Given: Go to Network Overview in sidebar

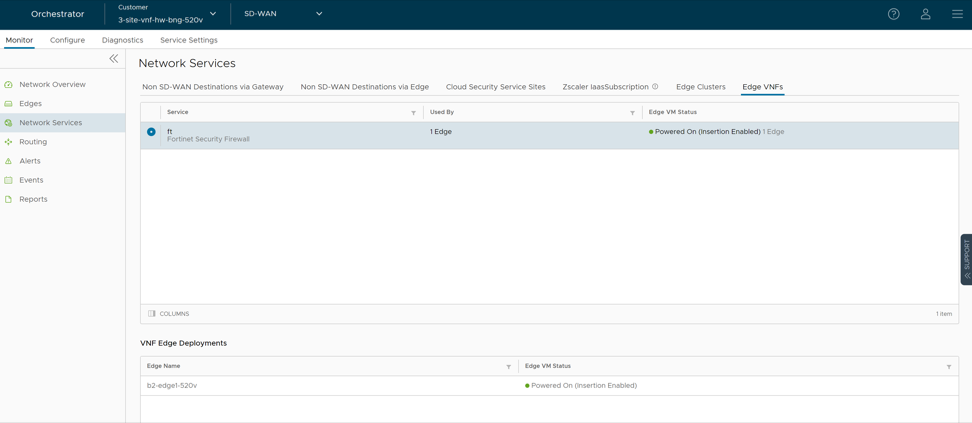Looking at the screenshot, I should click(52, 85).
